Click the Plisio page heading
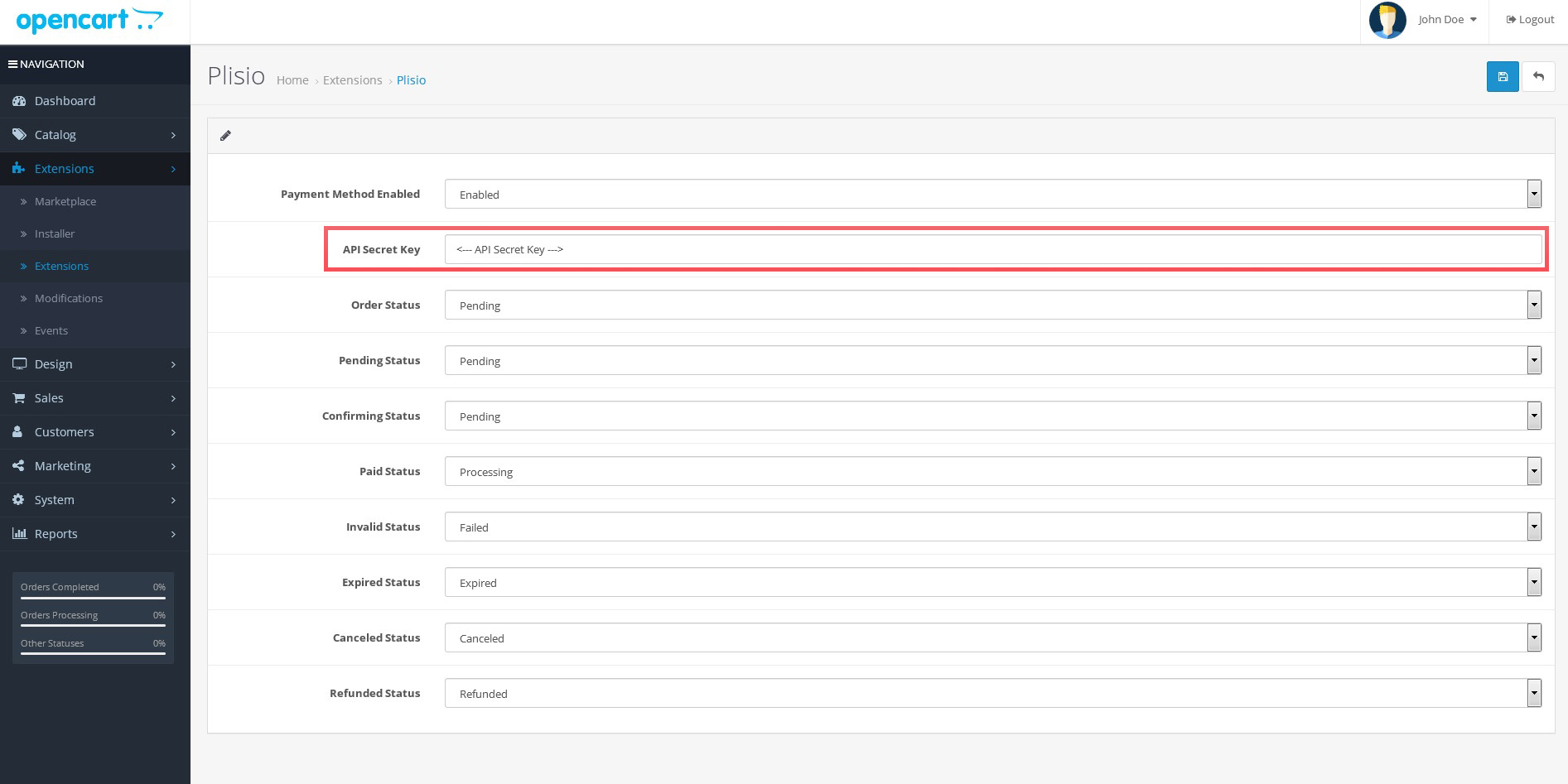Viewport: 1568px width, 784px height. click(236, 76)
